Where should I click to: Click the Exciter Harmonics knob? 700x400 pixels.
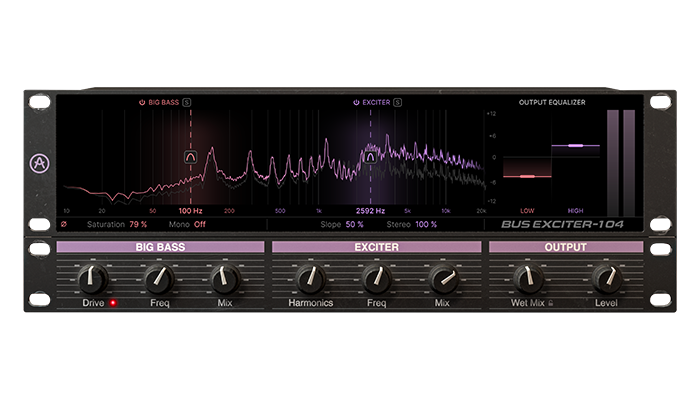[311, 278]
